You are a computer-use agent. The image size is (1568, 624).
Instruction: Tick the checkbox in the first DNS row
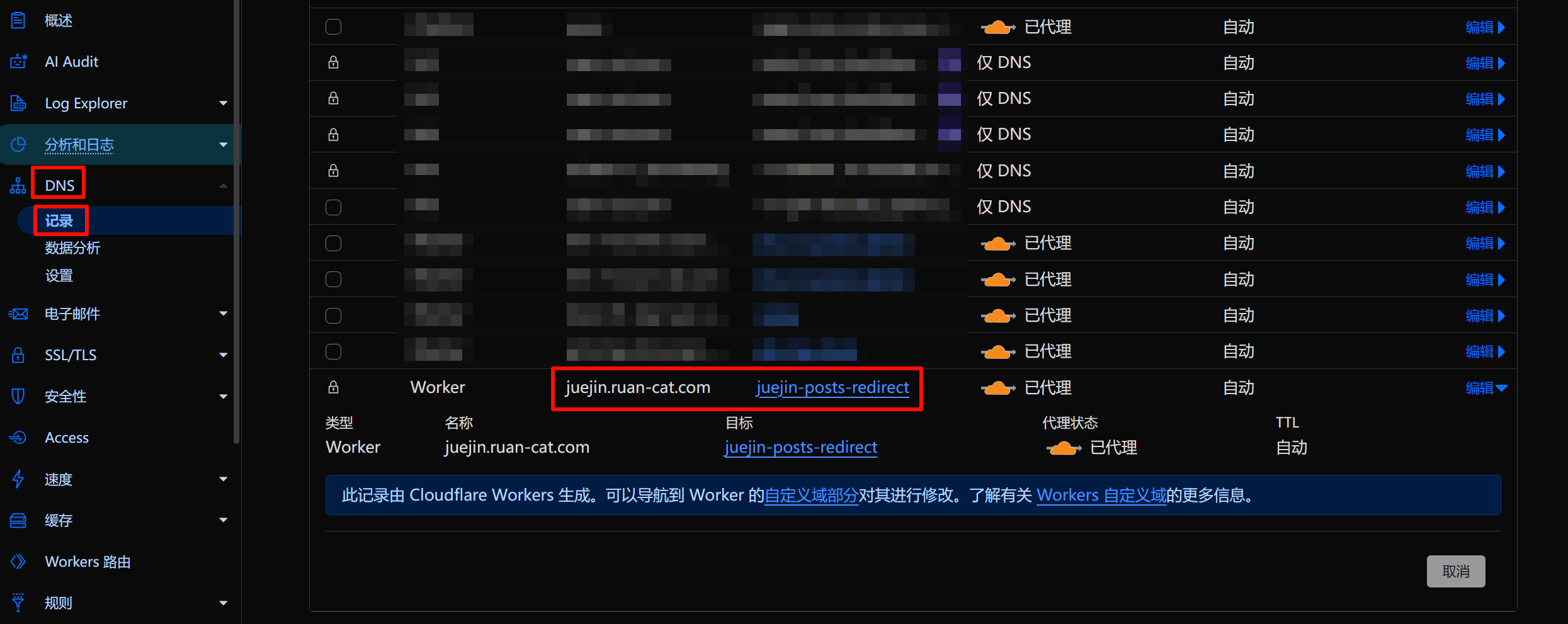pyautogui.click(x=333, y=27)
